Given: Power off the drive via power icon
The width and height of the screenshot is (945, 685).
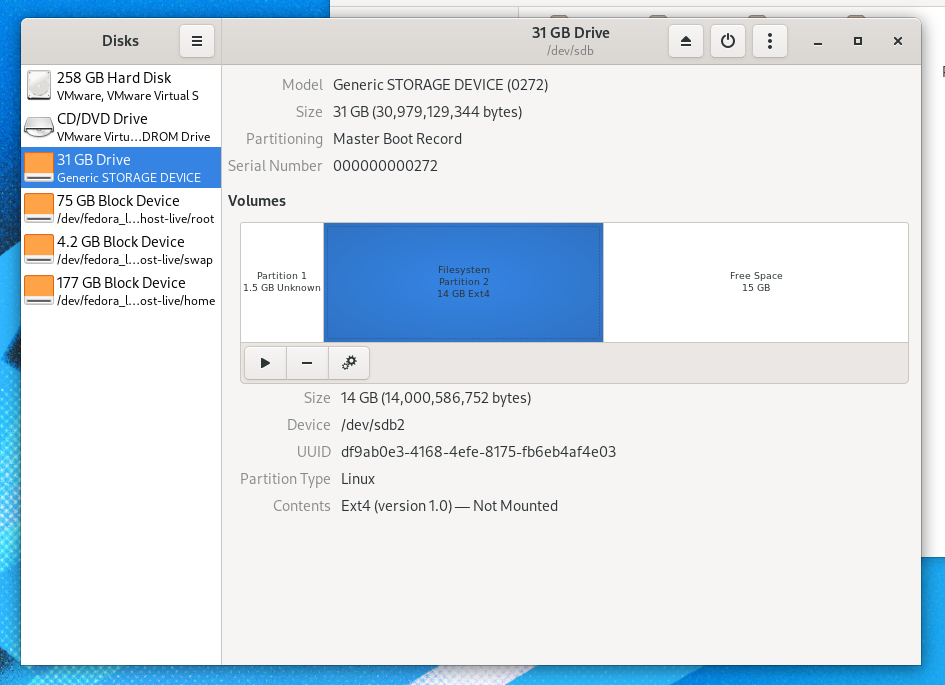Looking at the screenshot, I should 727,41.
